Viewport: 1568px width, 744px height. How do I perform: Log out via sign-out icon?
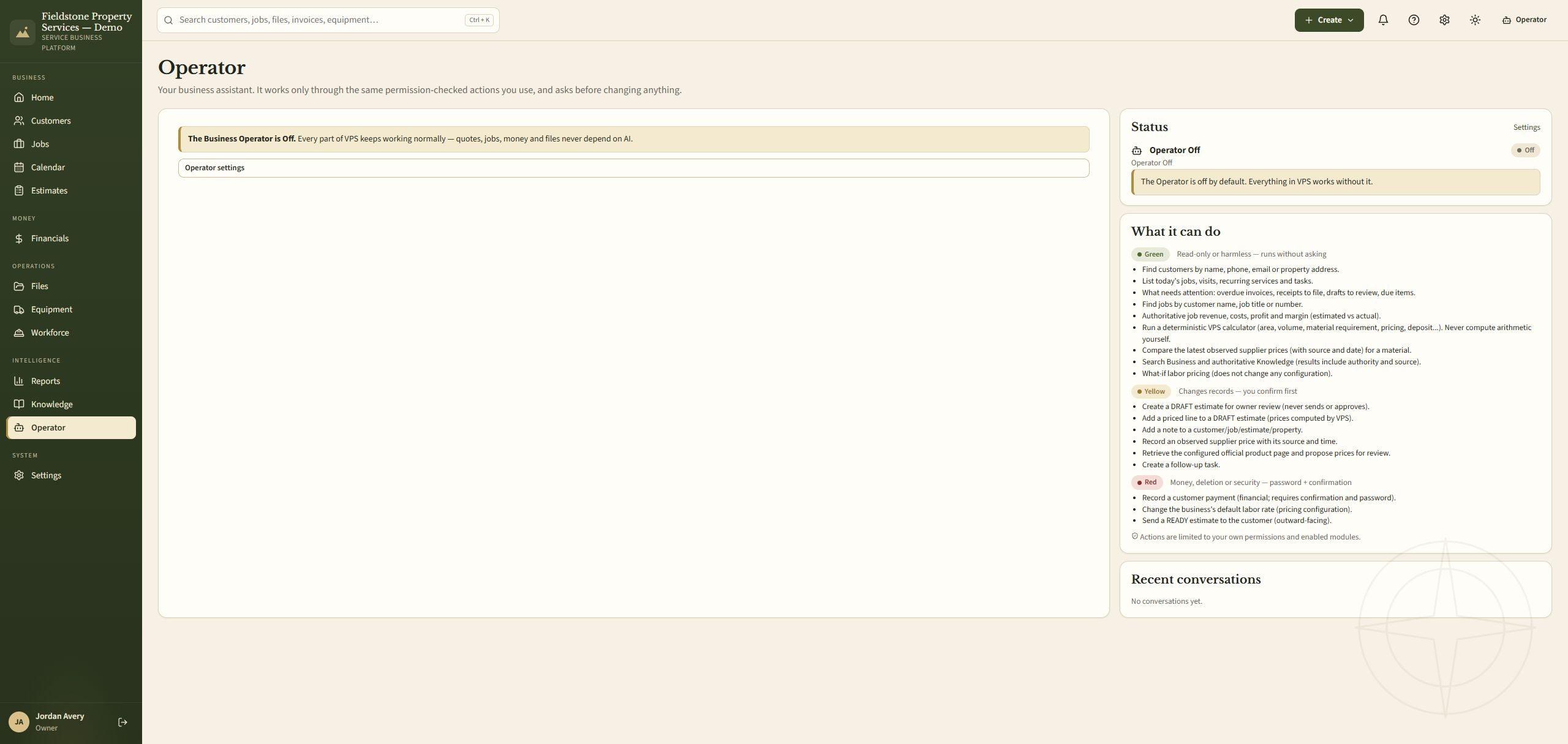tap(123, 723)
